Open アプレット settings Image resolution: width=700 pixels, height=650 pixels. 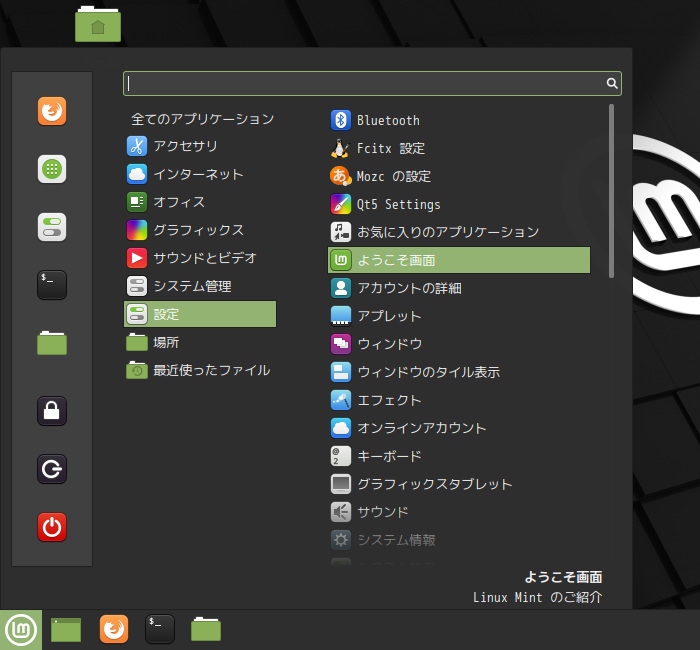[x=459, y=316]
